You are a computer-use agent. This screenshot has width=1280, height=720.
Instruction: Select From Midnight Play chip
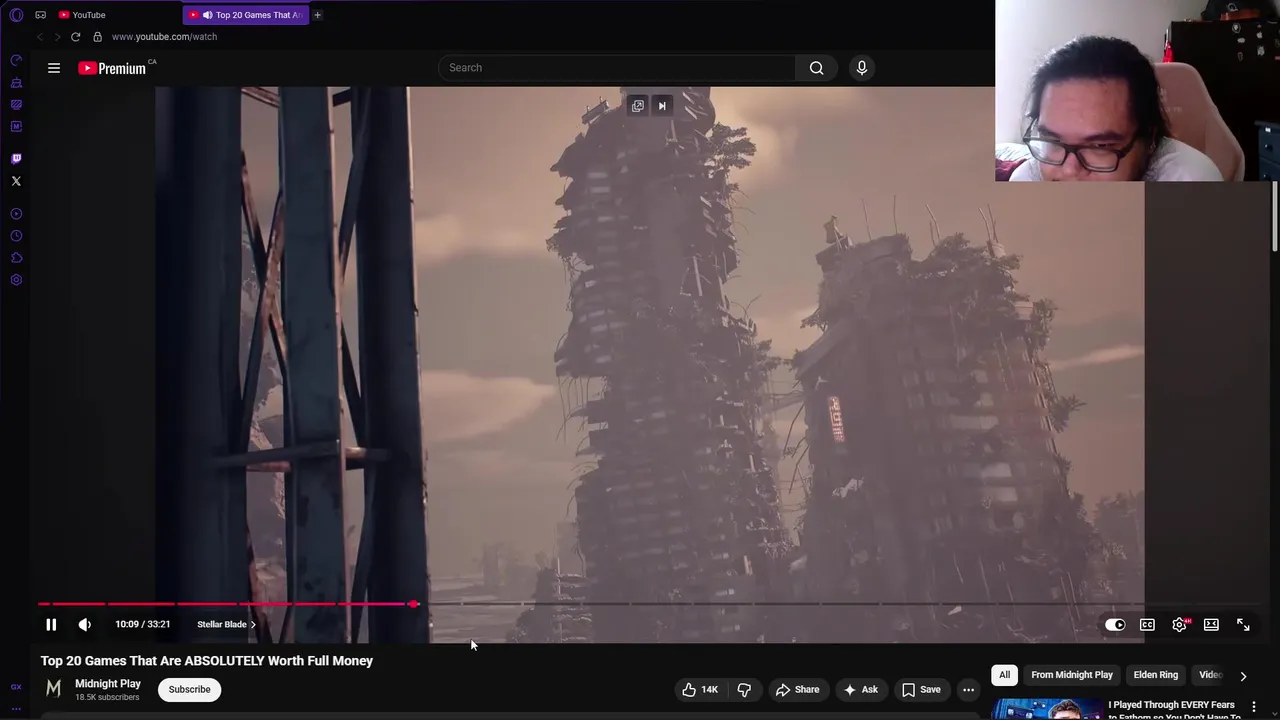tap(1072, 675)
